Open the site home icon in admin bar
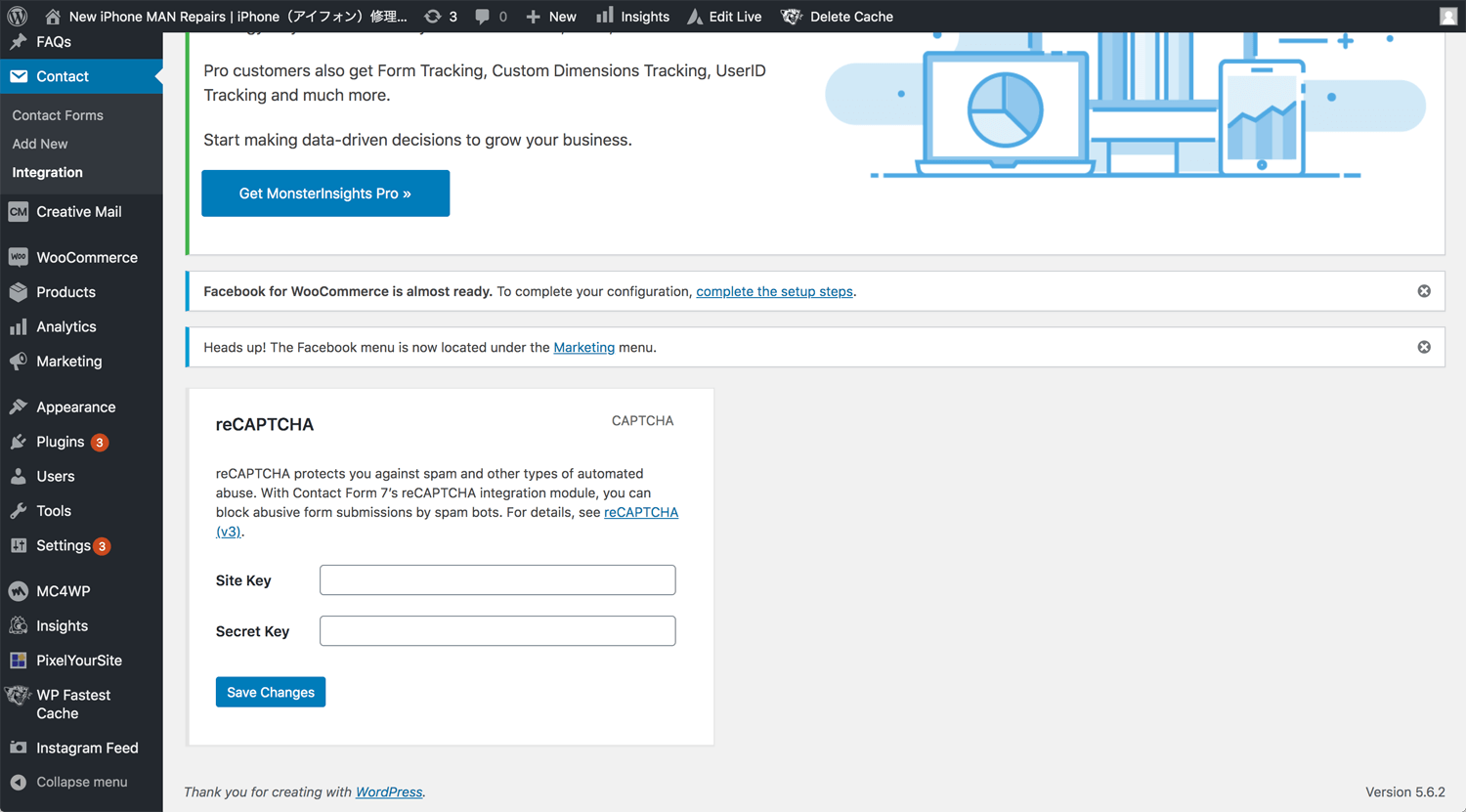Screen dimensions: 1466x812 coord(53,17)
